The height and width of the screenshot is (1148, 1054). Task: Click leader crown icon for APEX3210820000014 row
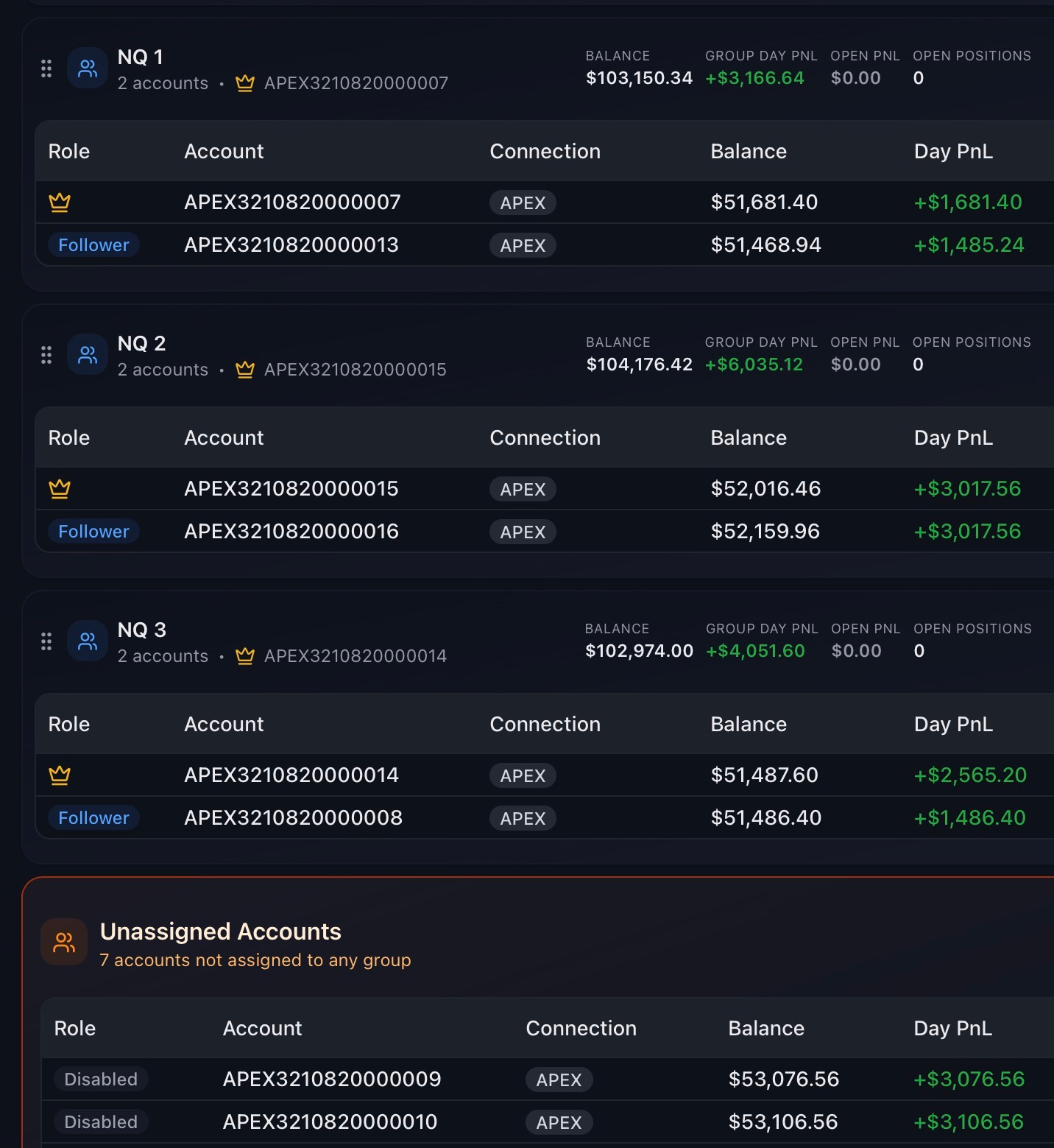60,775
